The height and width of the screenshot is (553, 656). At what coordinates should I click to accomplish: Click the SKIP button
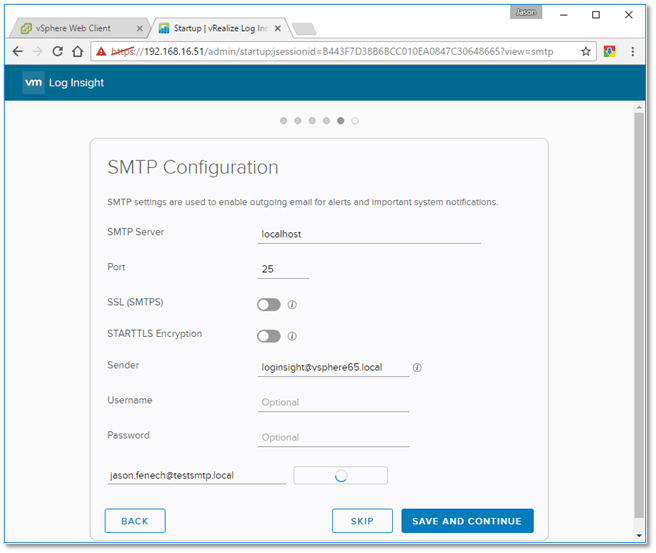click(362, 521)
